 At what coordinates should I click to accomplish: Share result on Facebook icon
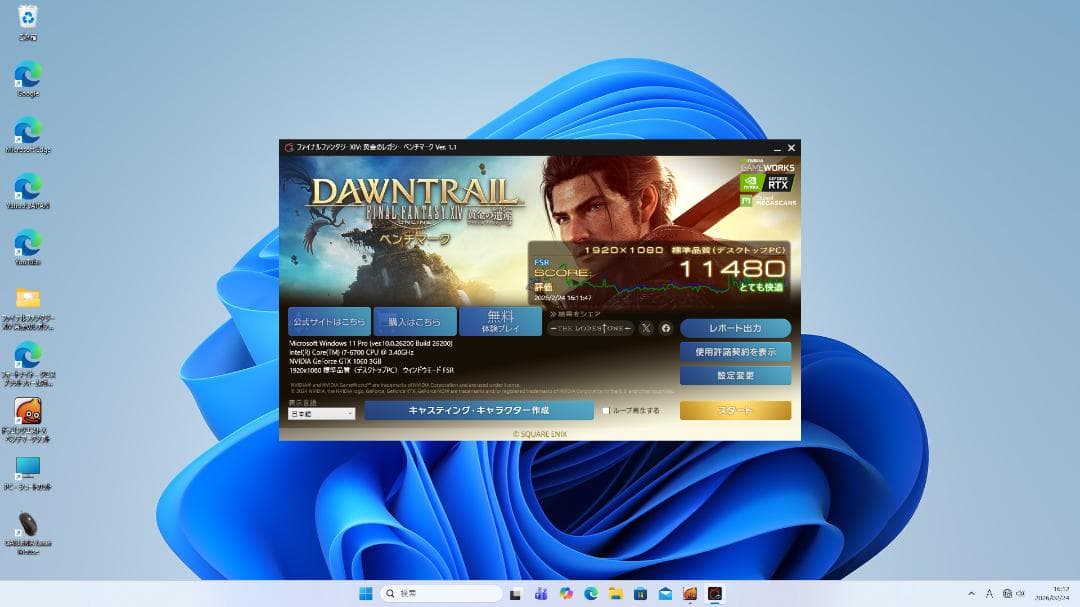coord(666,329)
